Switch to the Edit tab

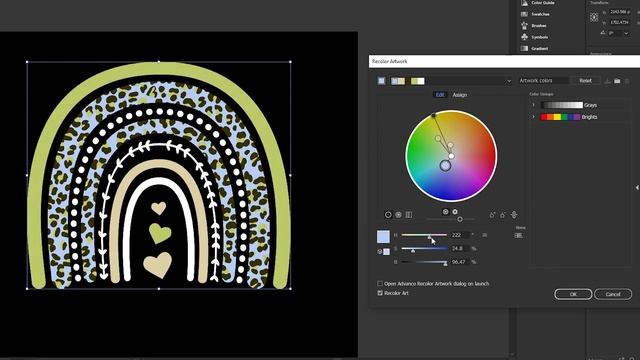point(440,95)
